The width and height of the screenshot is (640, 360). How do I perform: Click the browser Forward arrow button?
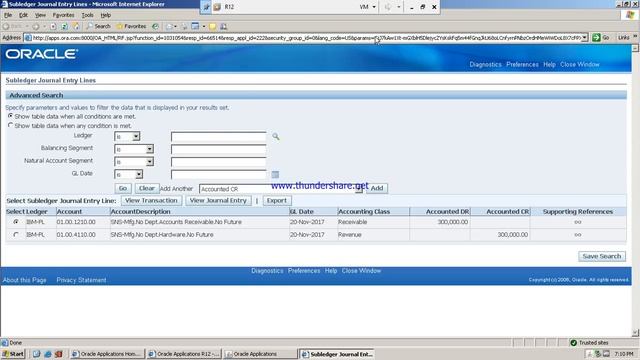point(36,26)
